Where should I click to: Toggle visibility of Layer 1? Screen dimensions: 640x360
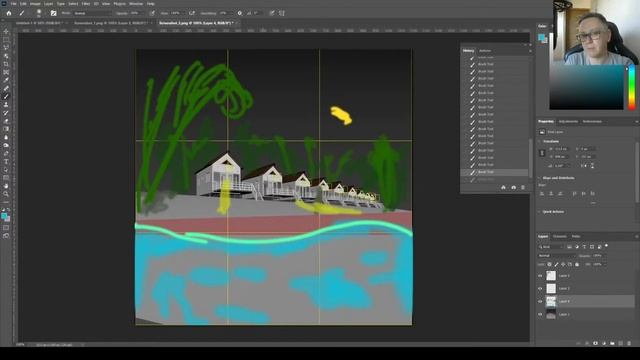[x=540, y=315]
